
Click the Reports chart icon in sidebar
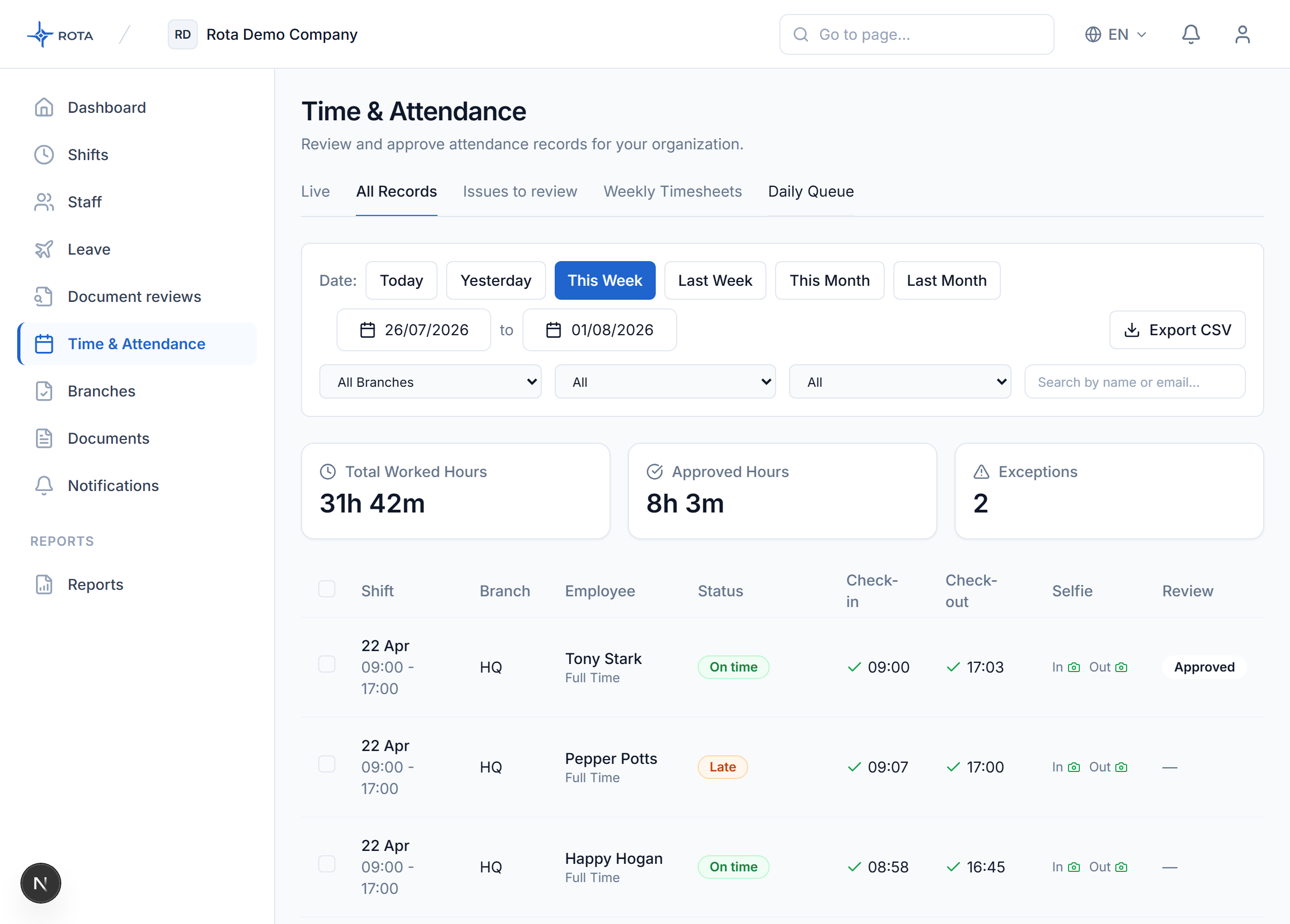point(44,584)
